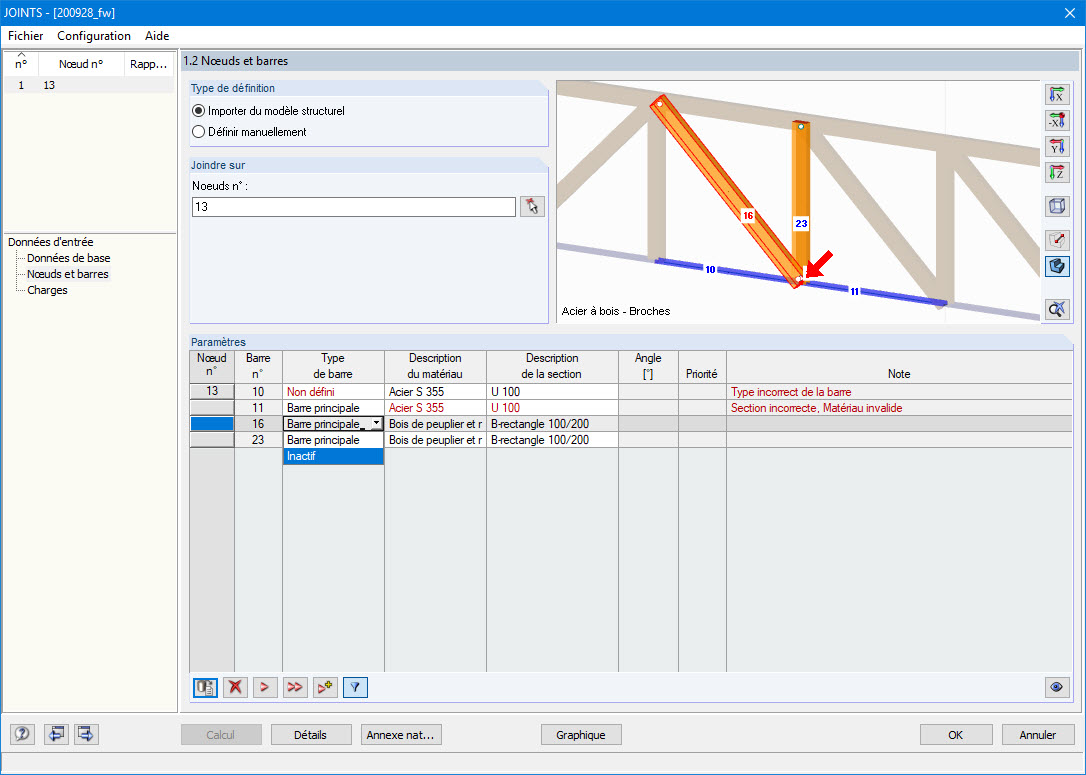Screen dimensions: 1086x775
Task: Select node 13 row in the left list
Action: tap(89, 84)
